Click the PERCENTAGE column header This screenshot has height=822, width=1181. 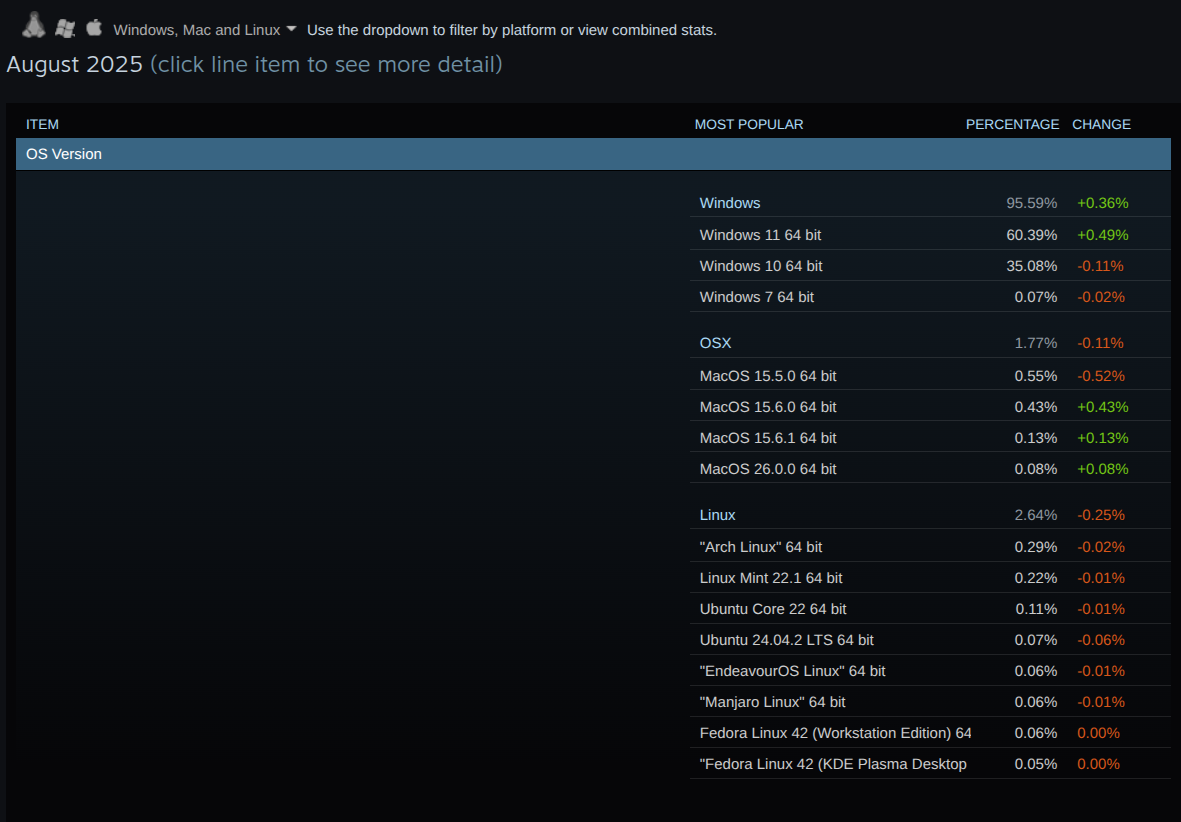click(x=1012, y=124)
